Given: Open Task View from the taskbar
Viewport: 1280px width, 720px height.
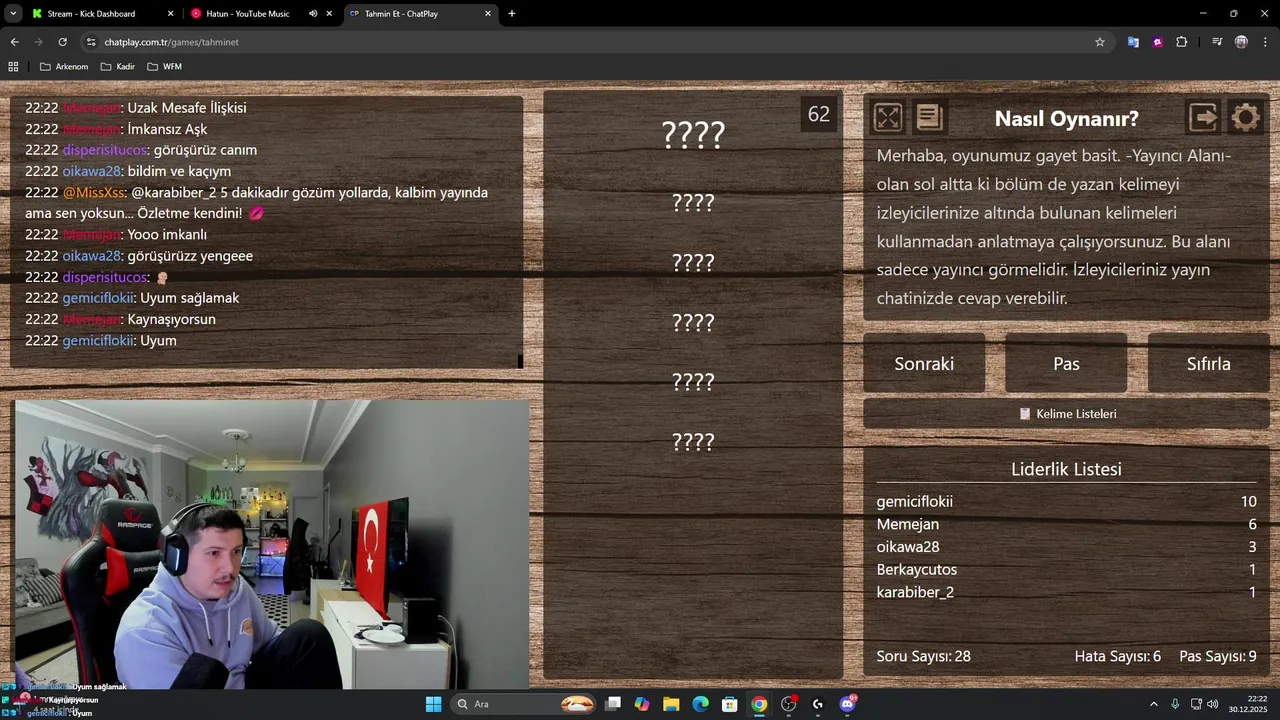Looking at the screenshot, I should tap(613, 704).
